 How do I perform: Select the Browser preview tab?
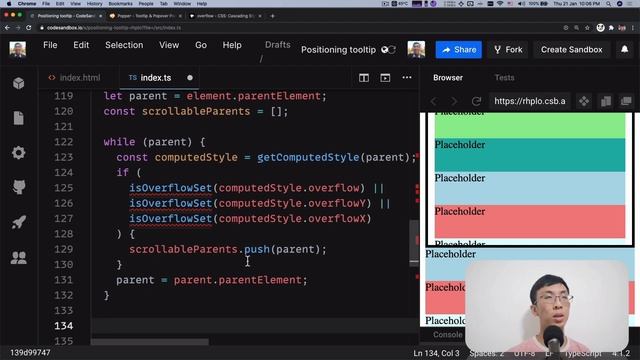pyautogui.click(x=448, y=78)
